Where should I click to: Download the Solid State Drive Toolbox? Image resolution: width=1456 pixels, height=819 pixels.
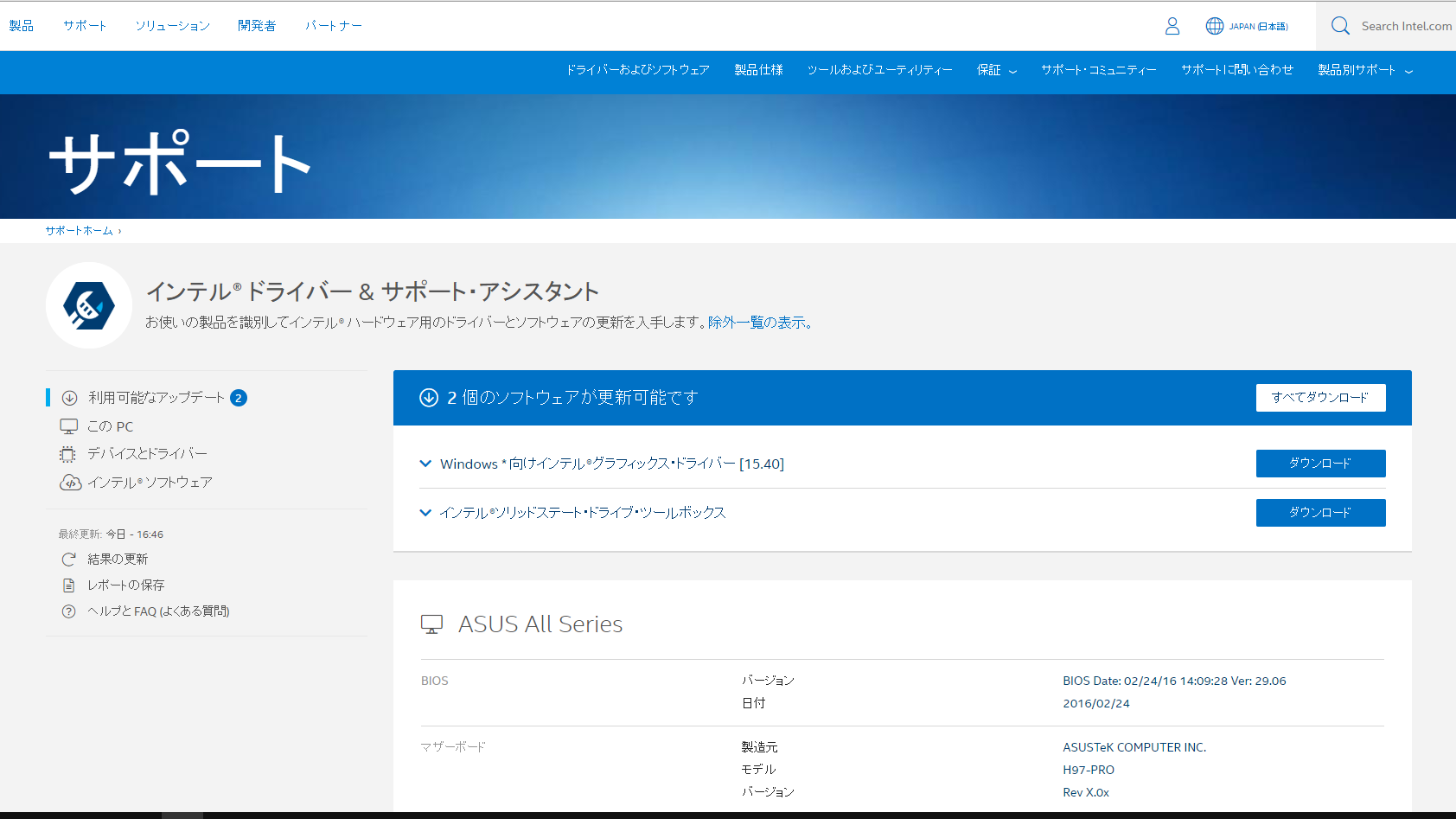pyautogui.click(x=1321, y=513)
